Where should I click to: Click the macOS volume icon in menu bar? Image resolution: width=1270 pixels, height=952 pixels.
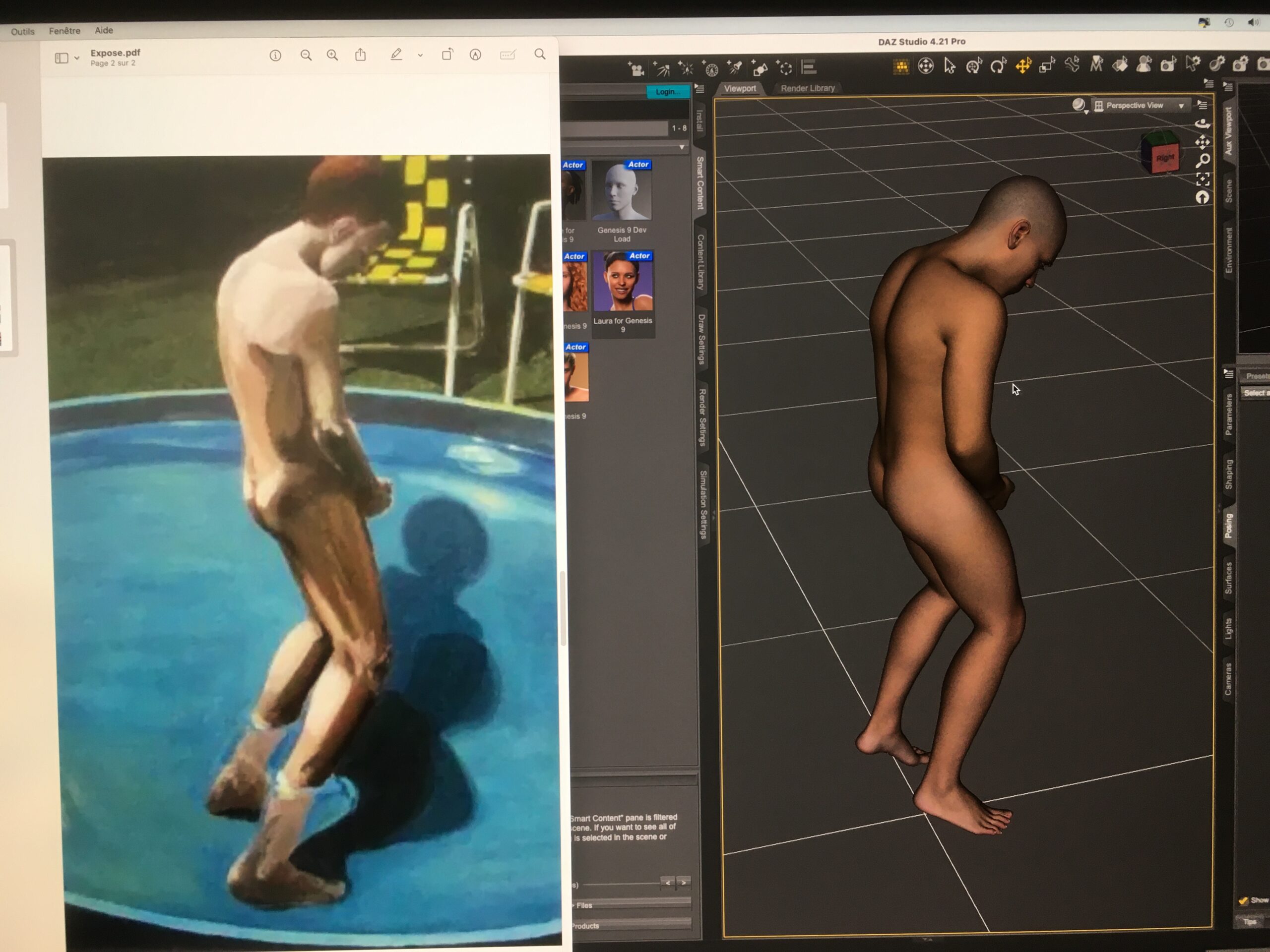click(1253, 22)
